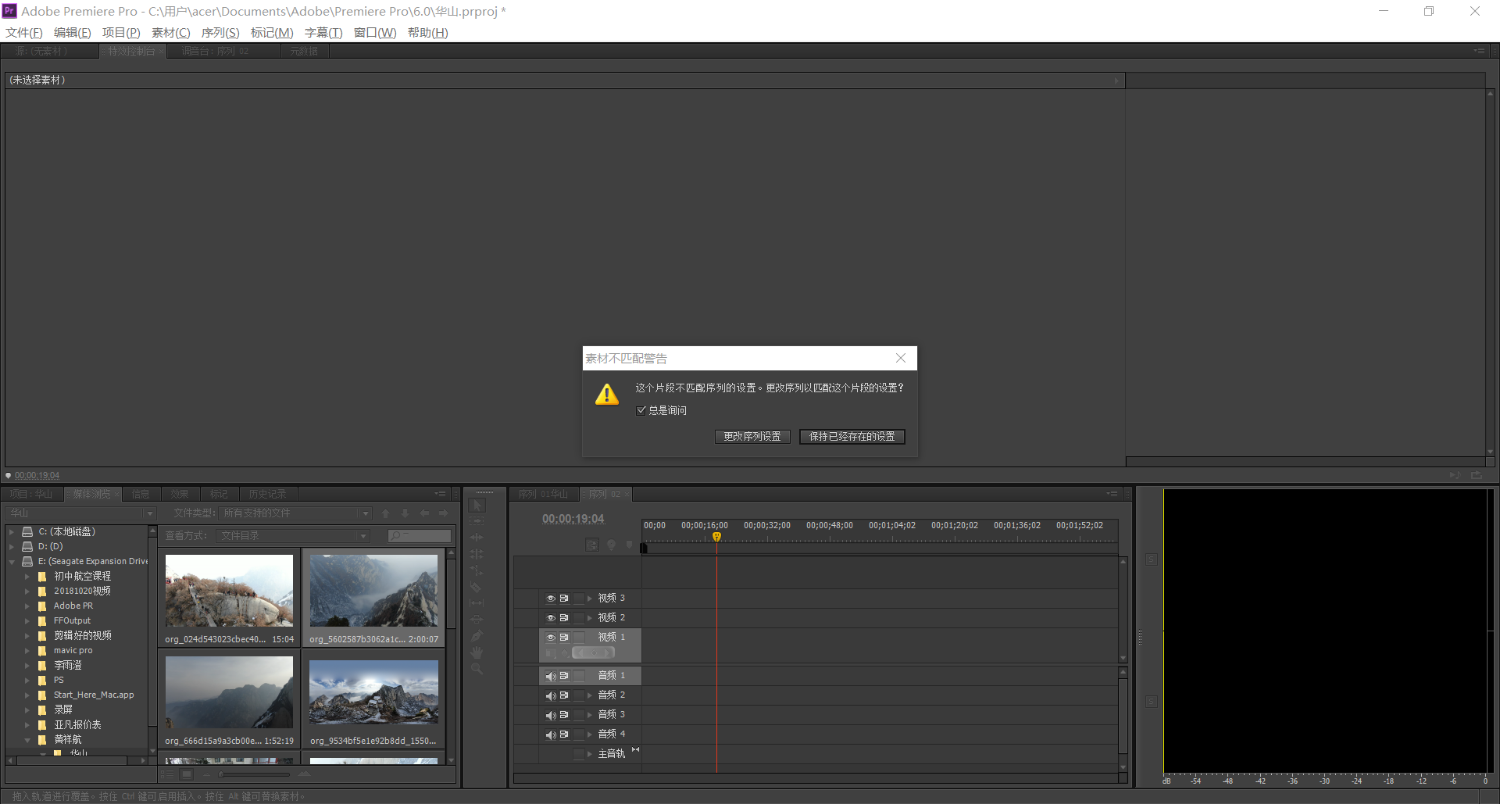Click media browser forward arrow
This screenshot has width=1500, height=804.
pyautogui.click(x=443, y=513)
